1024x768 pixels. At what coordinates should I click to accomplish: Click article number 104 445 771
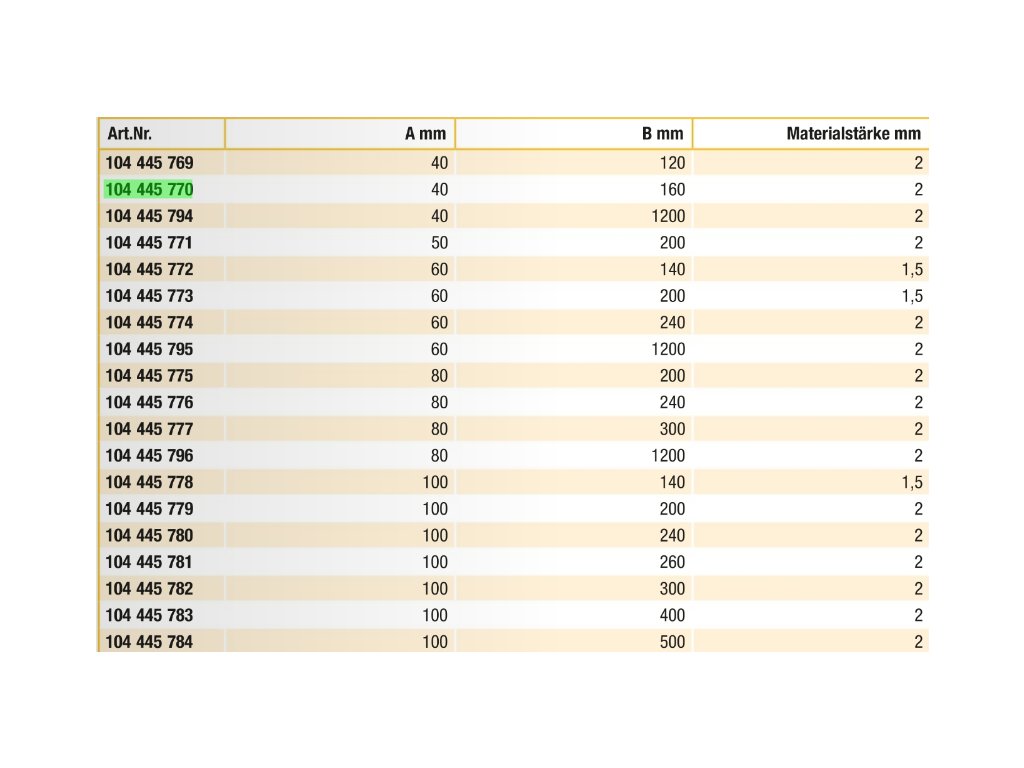click(x=149, y=243)
